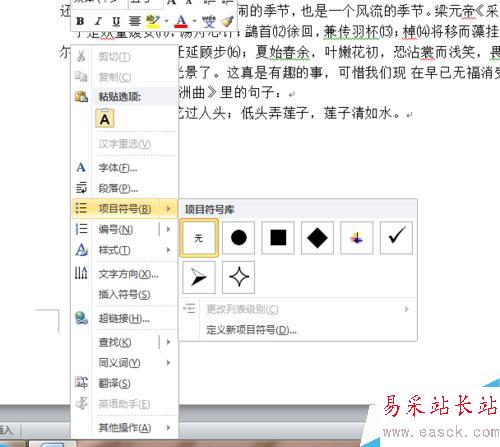Image resolution: width=500 pixels, height=447 pixels.
Task: Open font color dropdown arrow
Action: coord(195,21)
